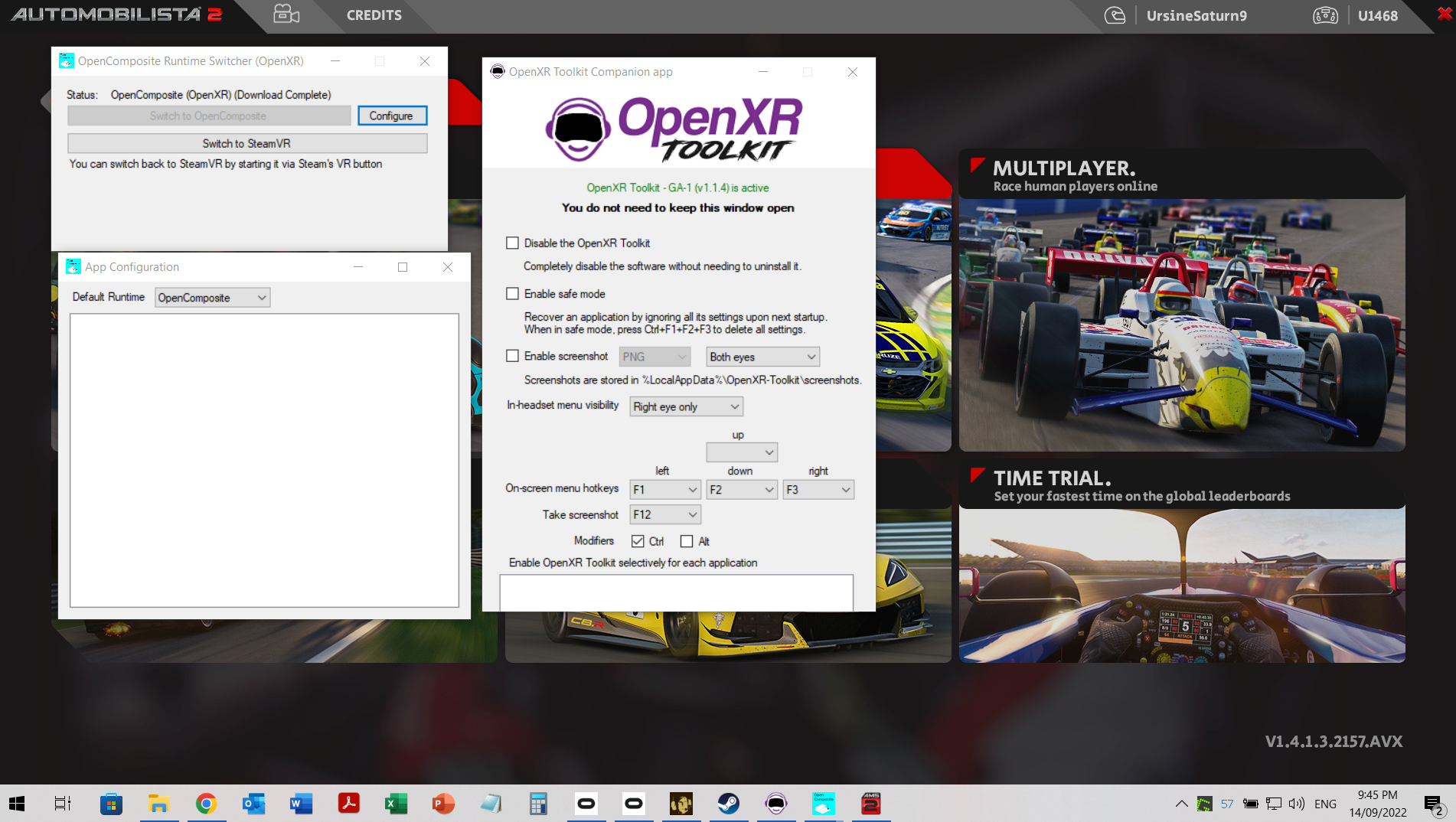This screenshot has height=822, width=1456.
Task: Open File Explorer from taskbar
Action: pyautogui.click(x=158, y=804)
